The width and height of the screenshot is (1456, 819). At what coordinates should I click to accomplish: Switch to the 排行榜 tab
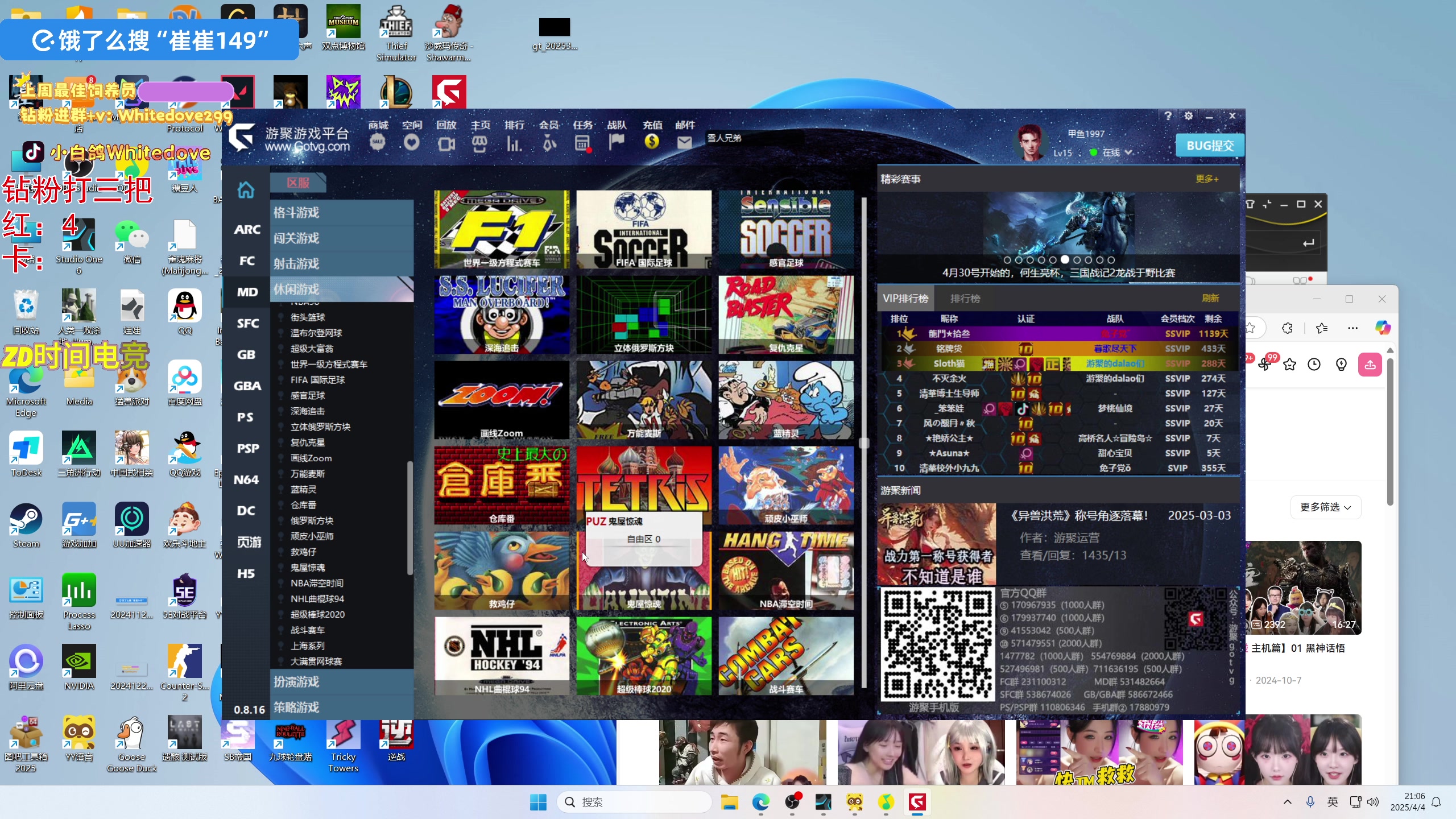pyautogui.click(x=965, y=299)
